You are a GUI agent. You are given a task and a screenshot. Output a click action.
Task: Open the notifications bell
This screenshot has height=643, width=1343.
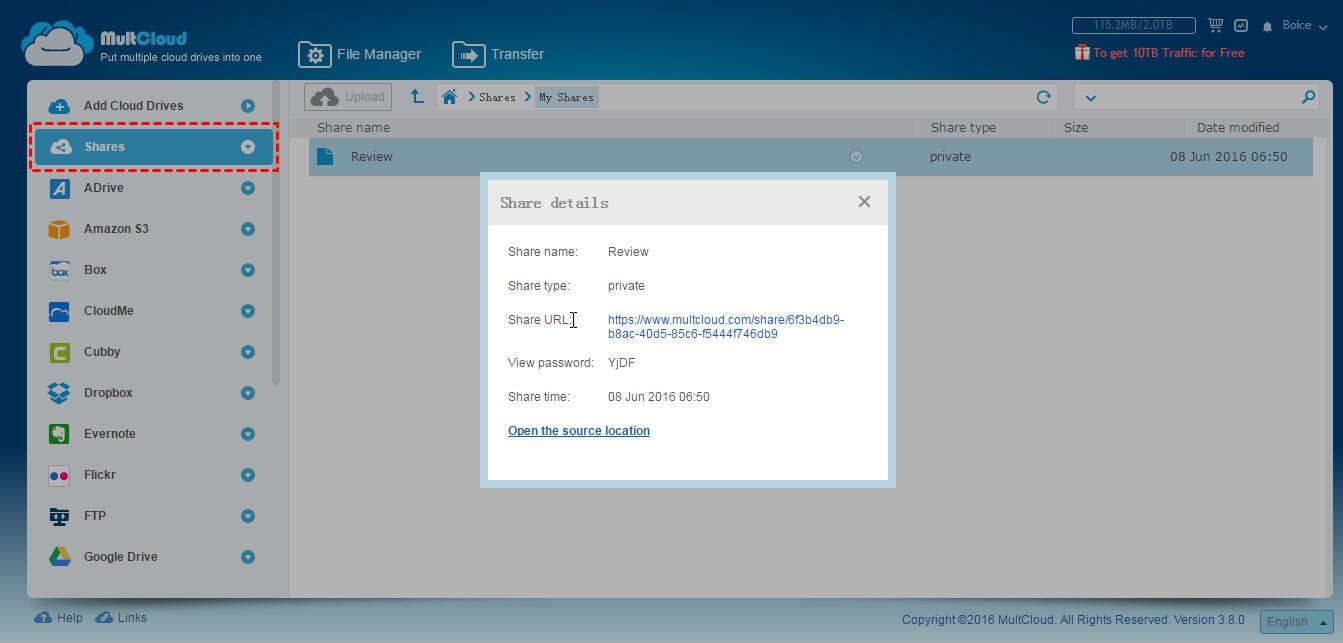(x=1267, y=26)
